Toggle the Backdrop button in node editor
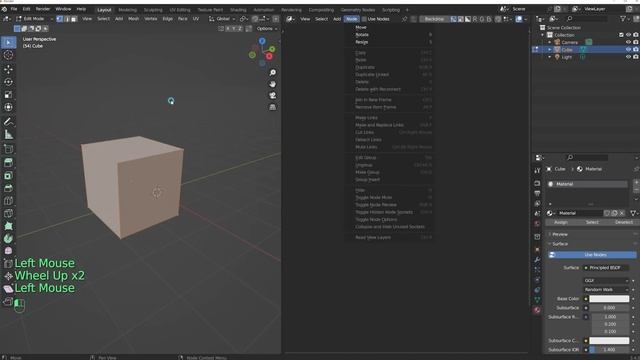The image size is (640, 360). 434,19
